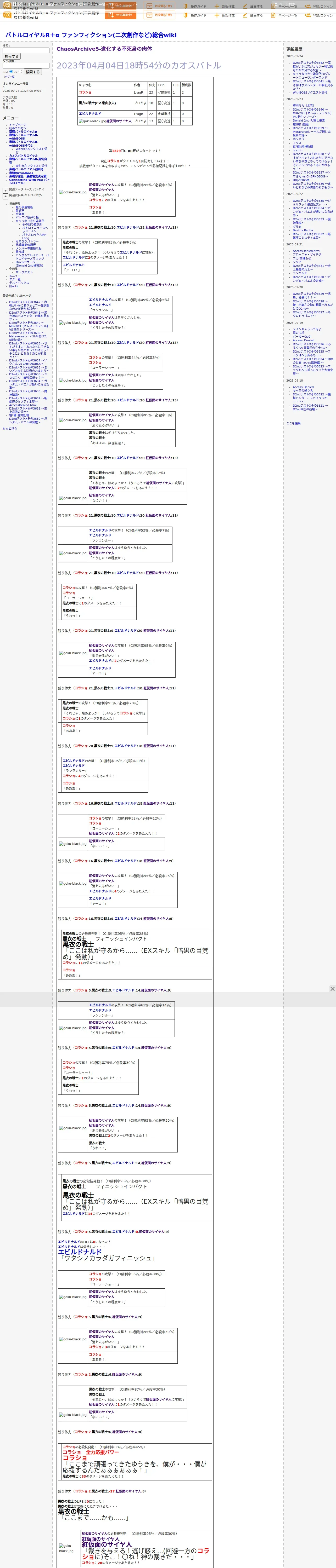Screen dimensions: 336x1568
Task: Open その他の雑談所 link
Action: click(32, 224)
